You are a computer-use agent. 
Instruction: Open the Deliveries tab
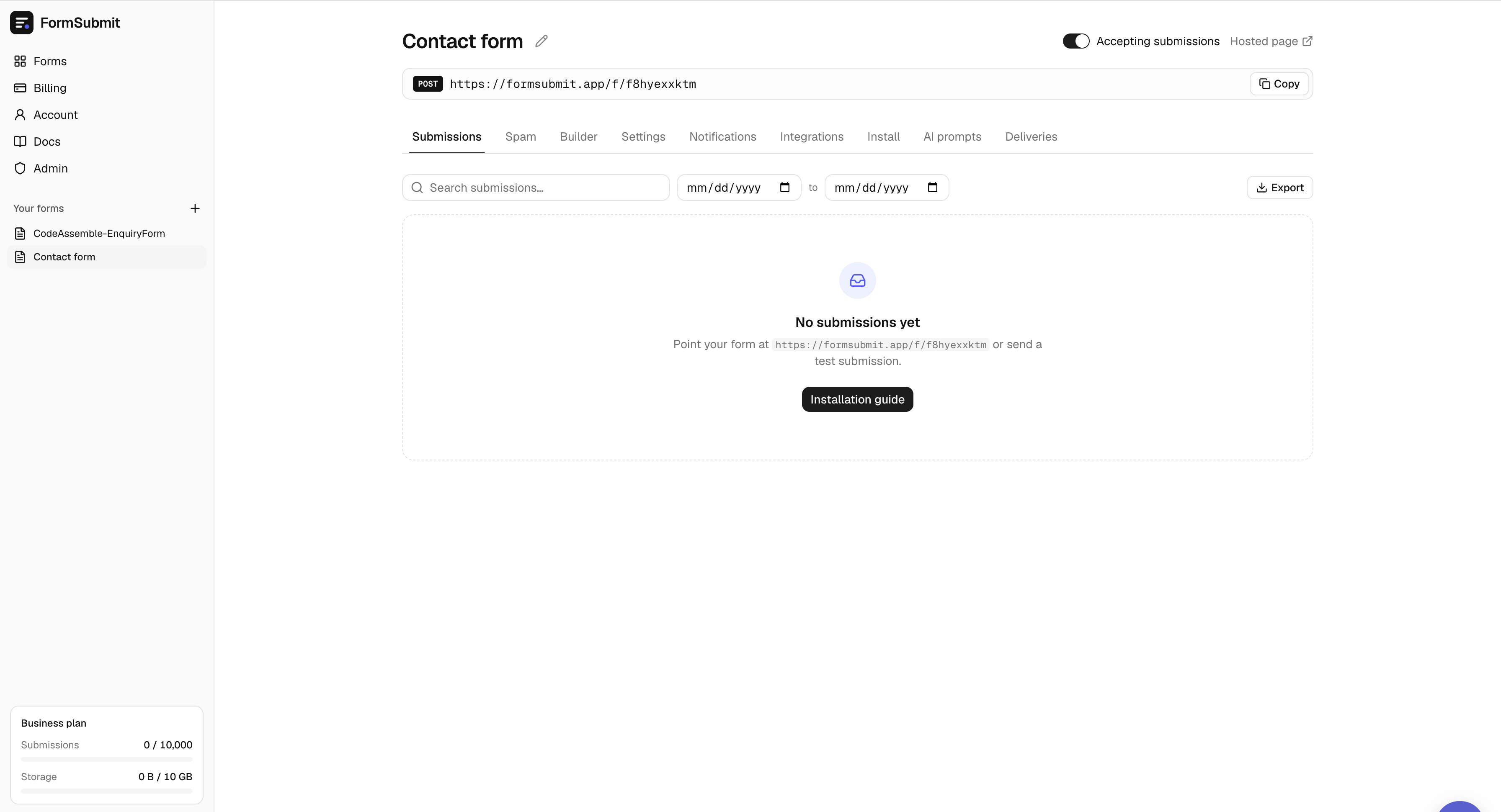[1031, 137]
